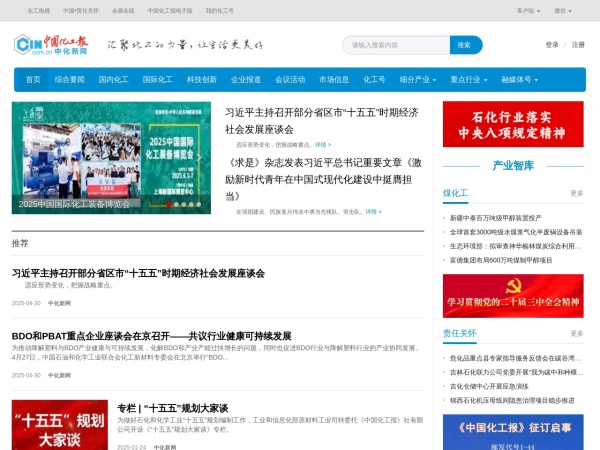Click 更多 next to 煤化工
600x450 pixels.
coord(577,193)
